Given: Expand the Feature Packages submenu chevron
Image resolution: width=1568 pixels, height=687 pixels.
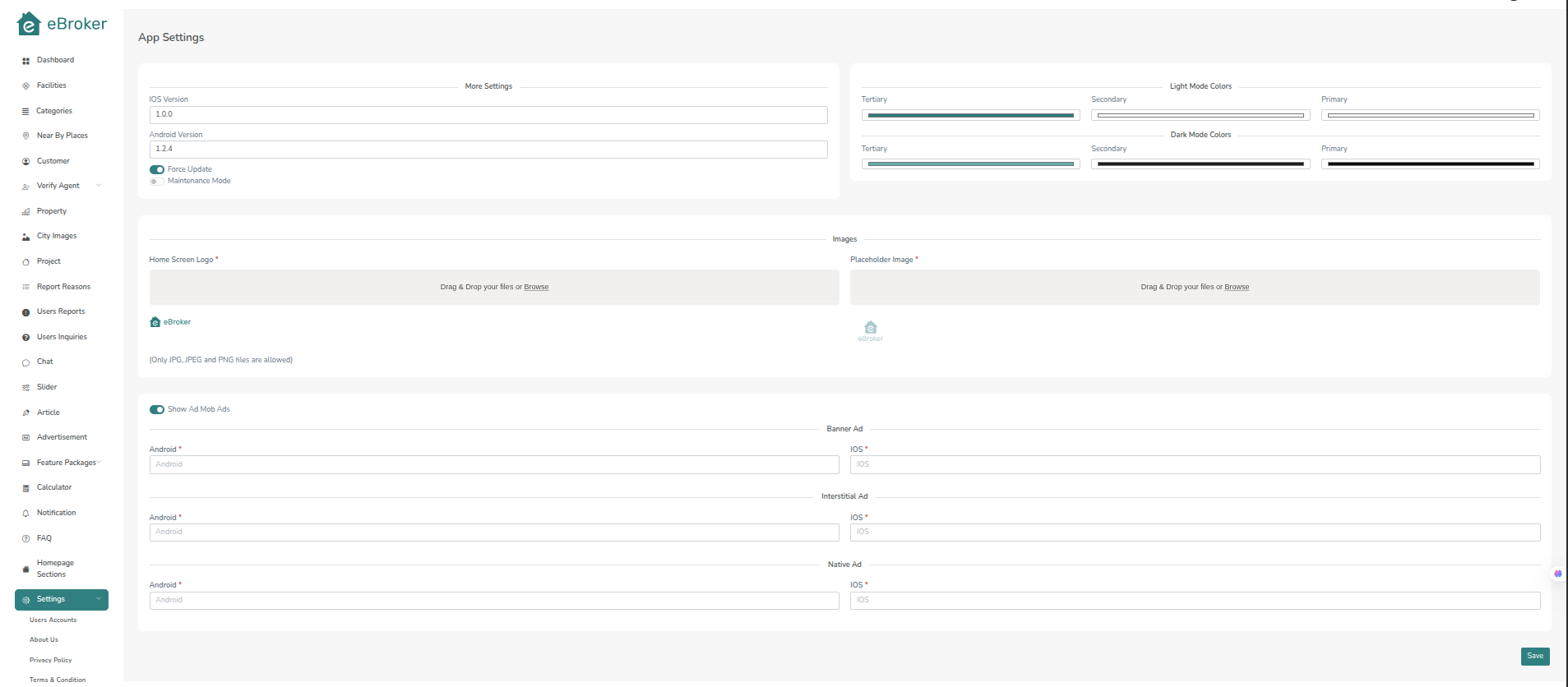Looking at the screenshot, I should click(99, 463).
